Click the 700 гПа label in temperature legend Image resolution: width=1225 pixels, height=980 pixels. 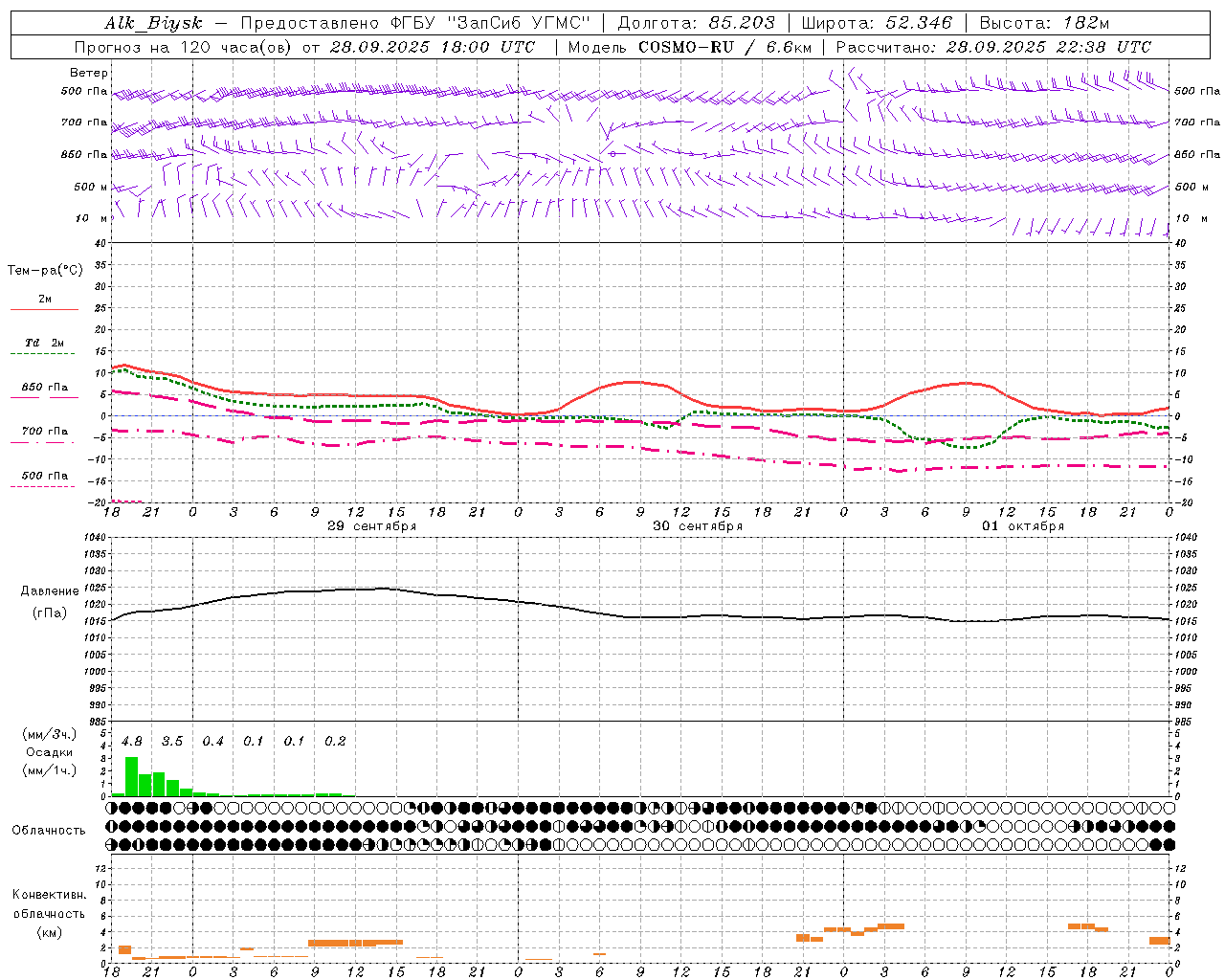click(x=45, y=432)
